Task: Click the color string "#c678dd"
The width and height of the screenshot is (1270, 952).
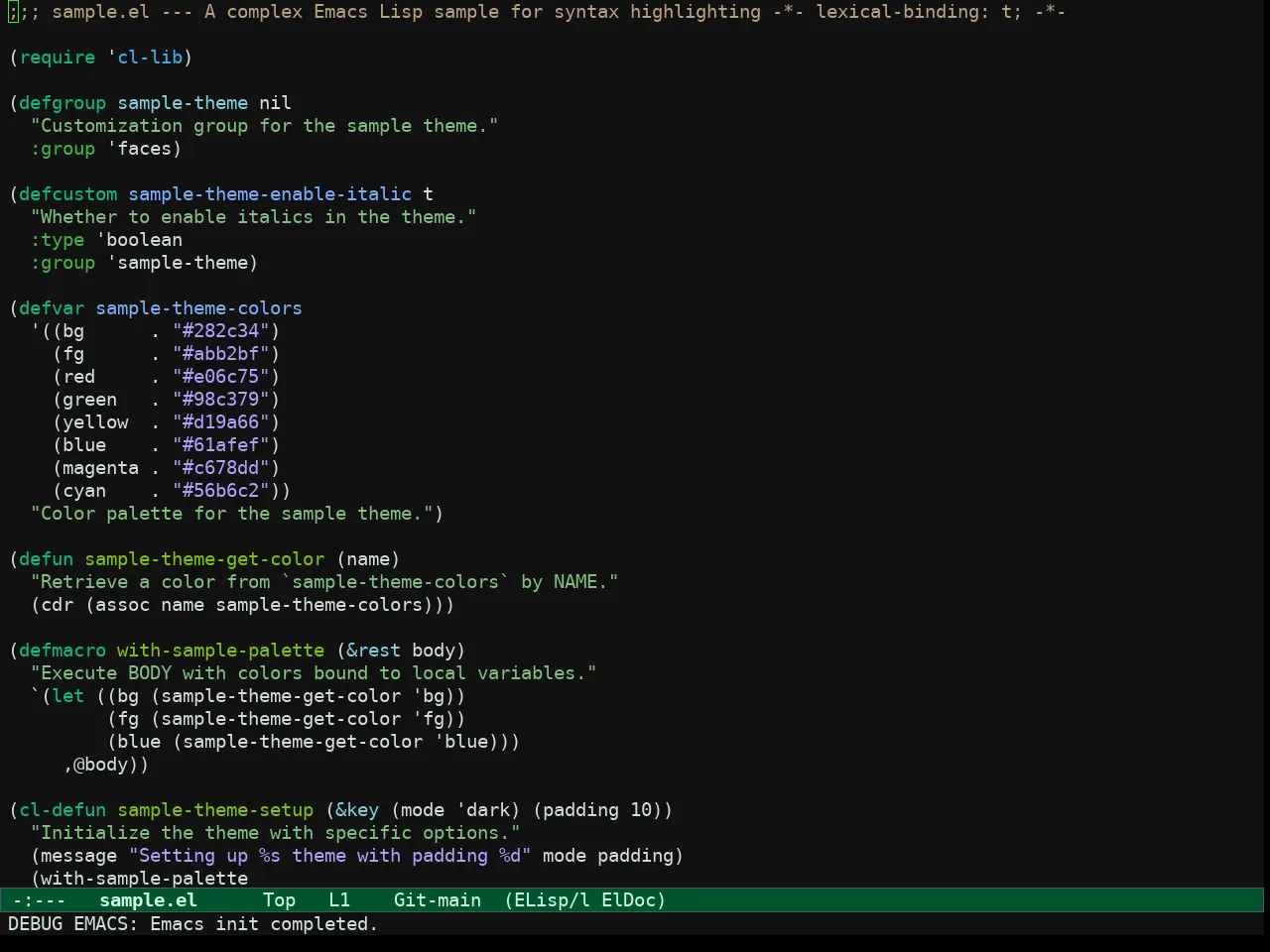Action: pos(220,468)
